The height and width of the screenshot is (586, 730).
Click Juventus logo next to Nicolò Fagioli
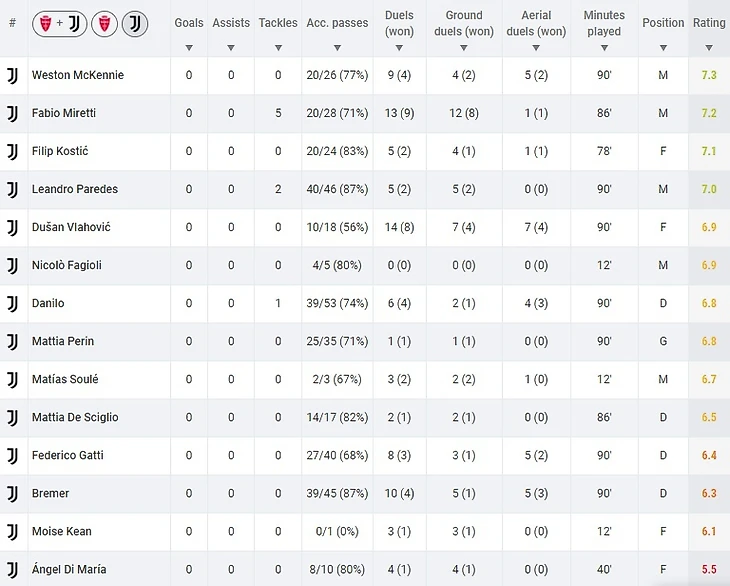pos(13,265)
